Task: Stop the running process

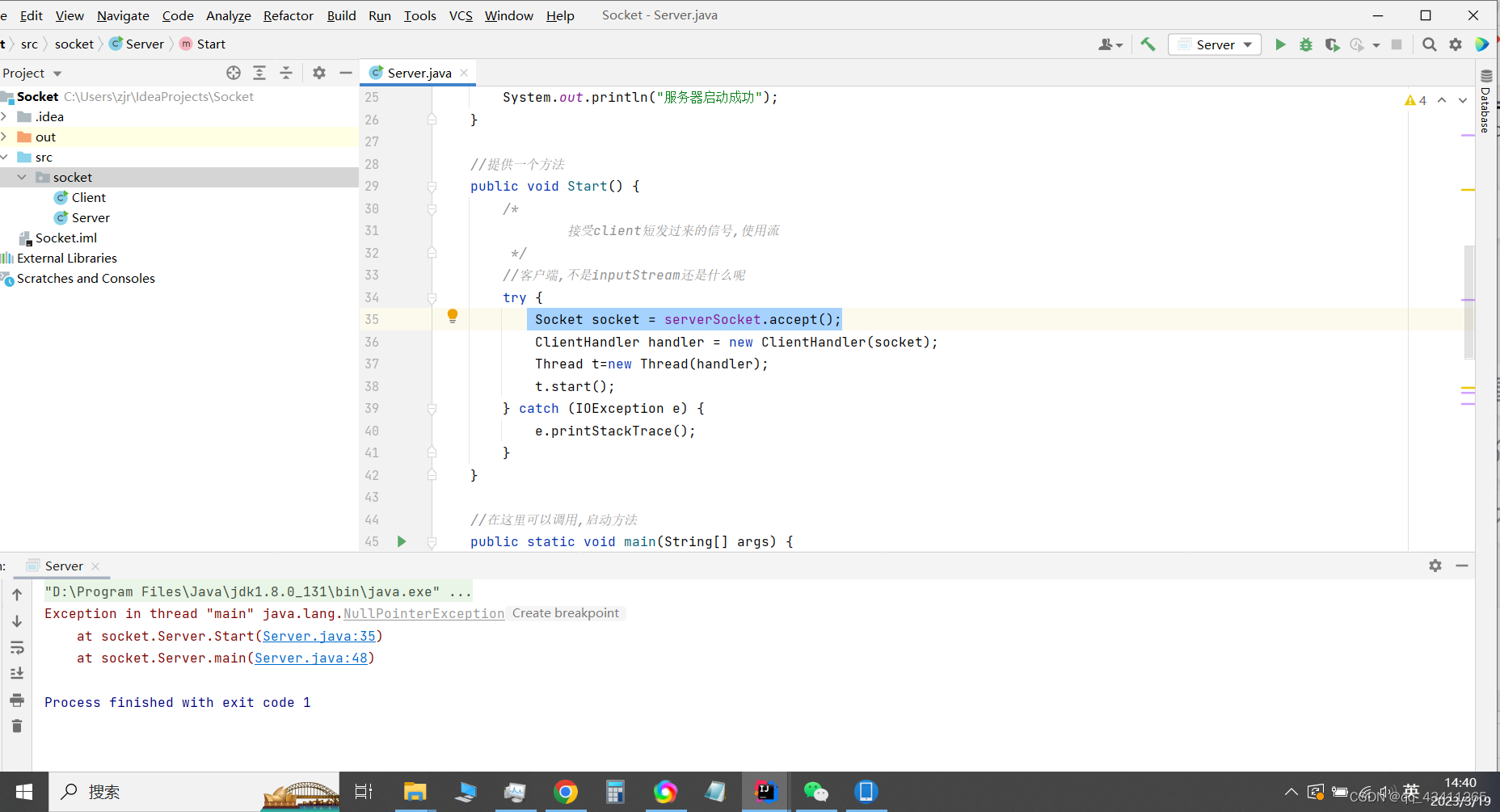Action: (x=1397, y=44)
